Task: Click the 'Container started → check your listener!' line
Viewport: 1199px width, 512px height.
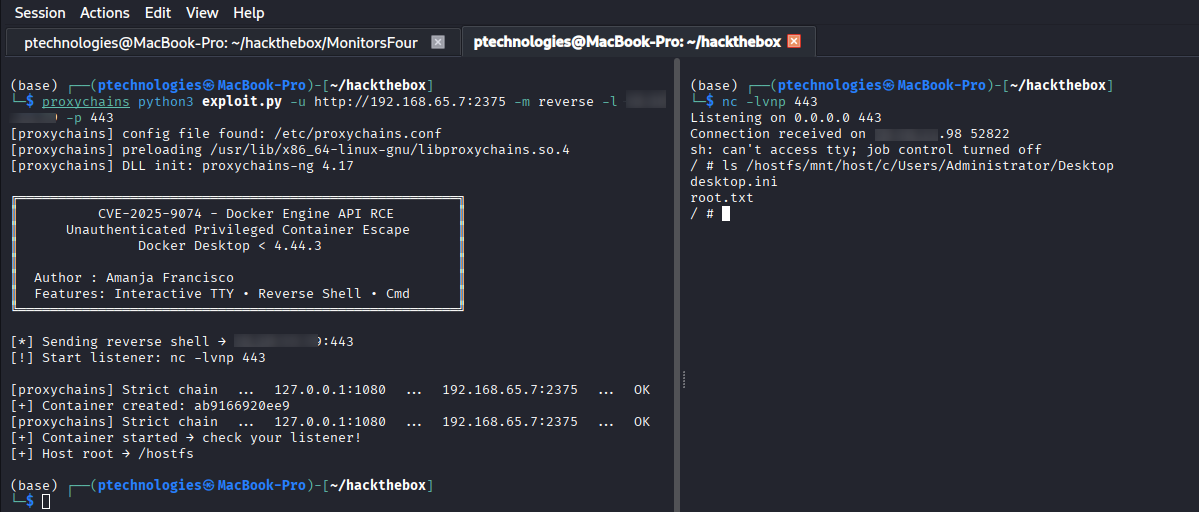Action: click(x=186, y=438)
